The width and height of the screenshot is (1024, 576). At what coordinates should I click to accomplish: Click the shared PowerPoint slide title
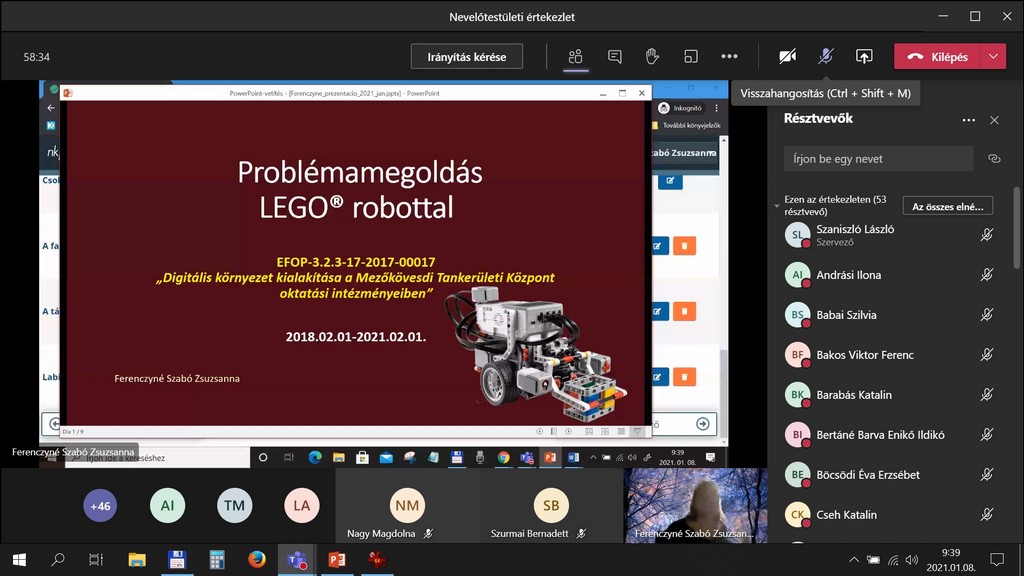(x=359, y=190)
